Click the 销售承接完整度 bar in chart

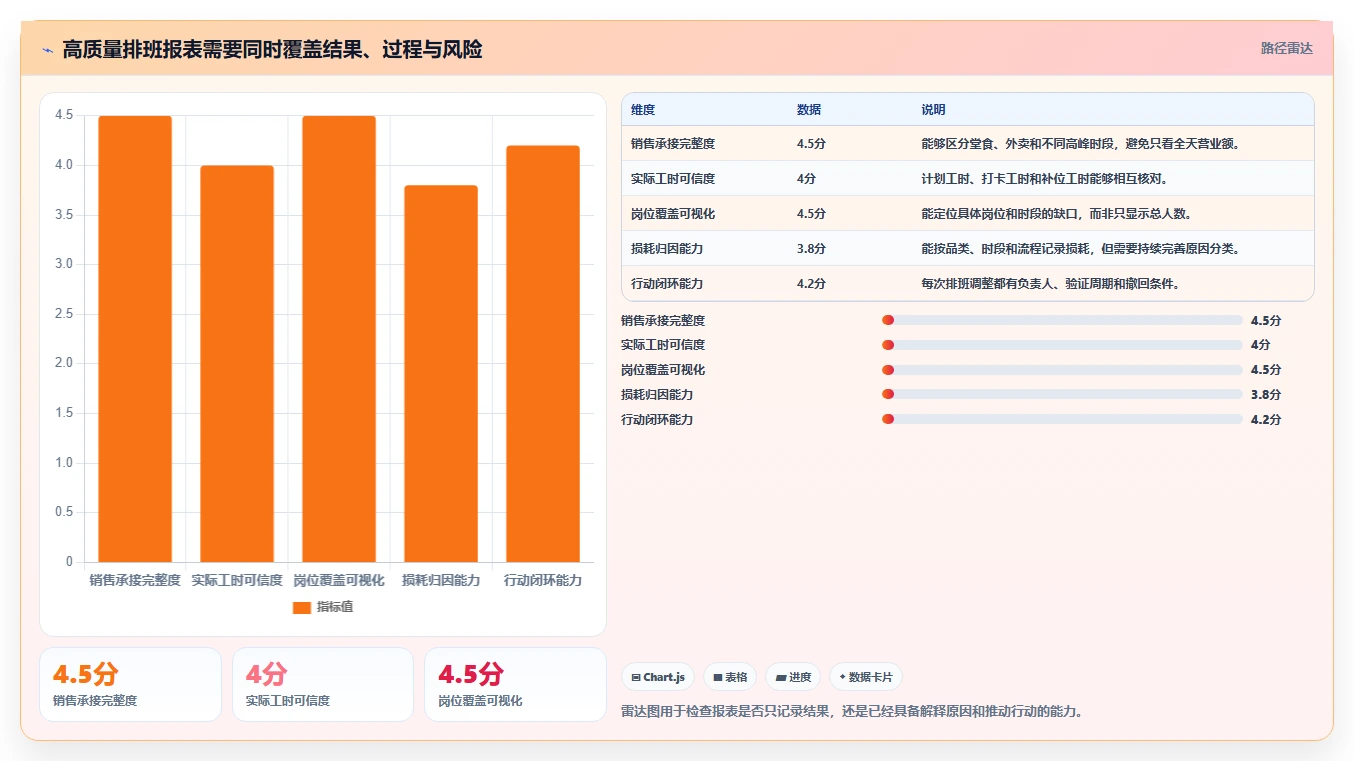(x=135, y=339)
